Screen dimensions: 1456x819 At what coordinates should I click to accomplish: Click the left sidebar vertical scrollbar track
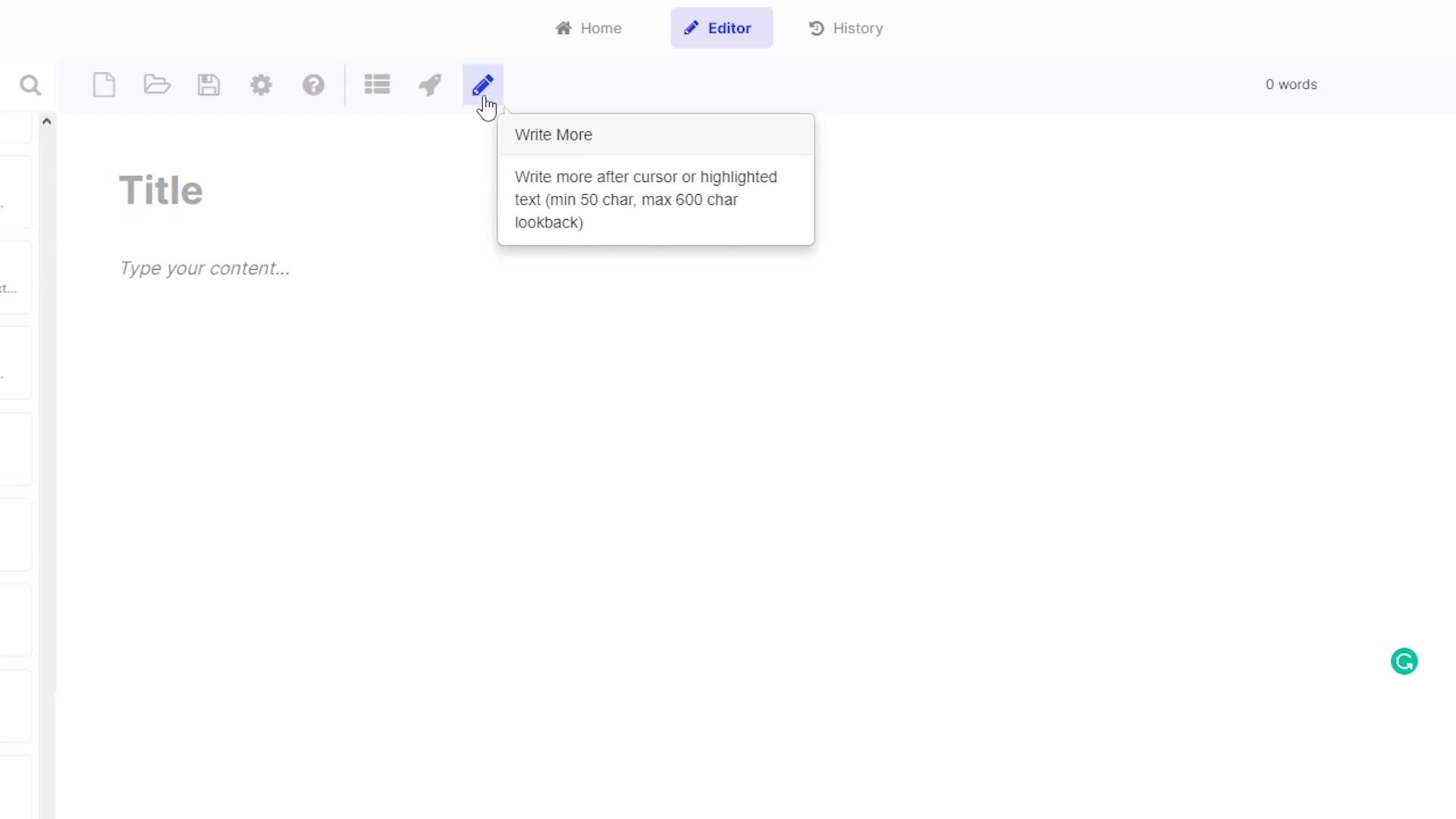[47, 455]
